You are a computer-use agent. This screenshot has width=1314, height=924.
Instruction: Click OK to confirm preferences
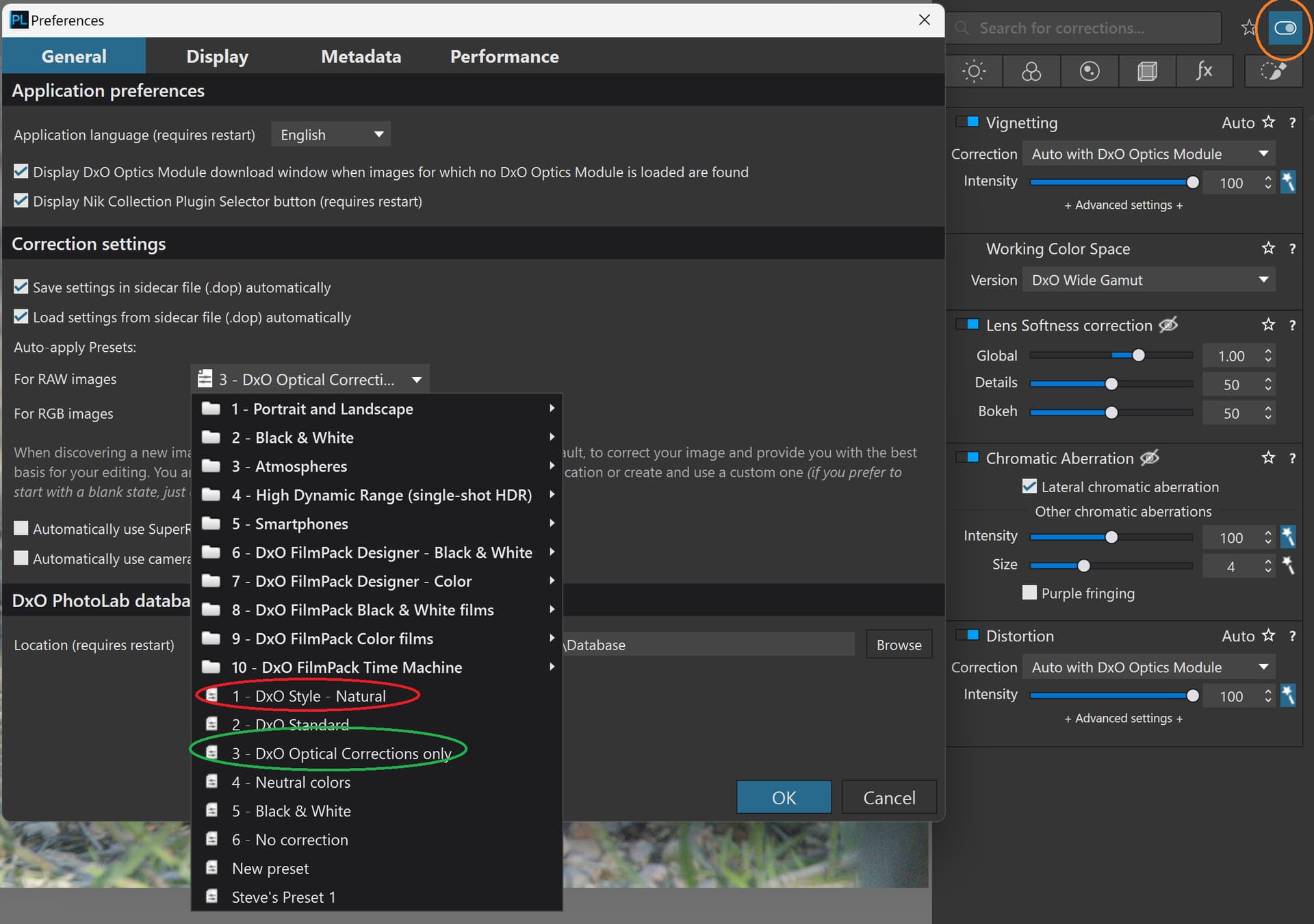point(784,797)
